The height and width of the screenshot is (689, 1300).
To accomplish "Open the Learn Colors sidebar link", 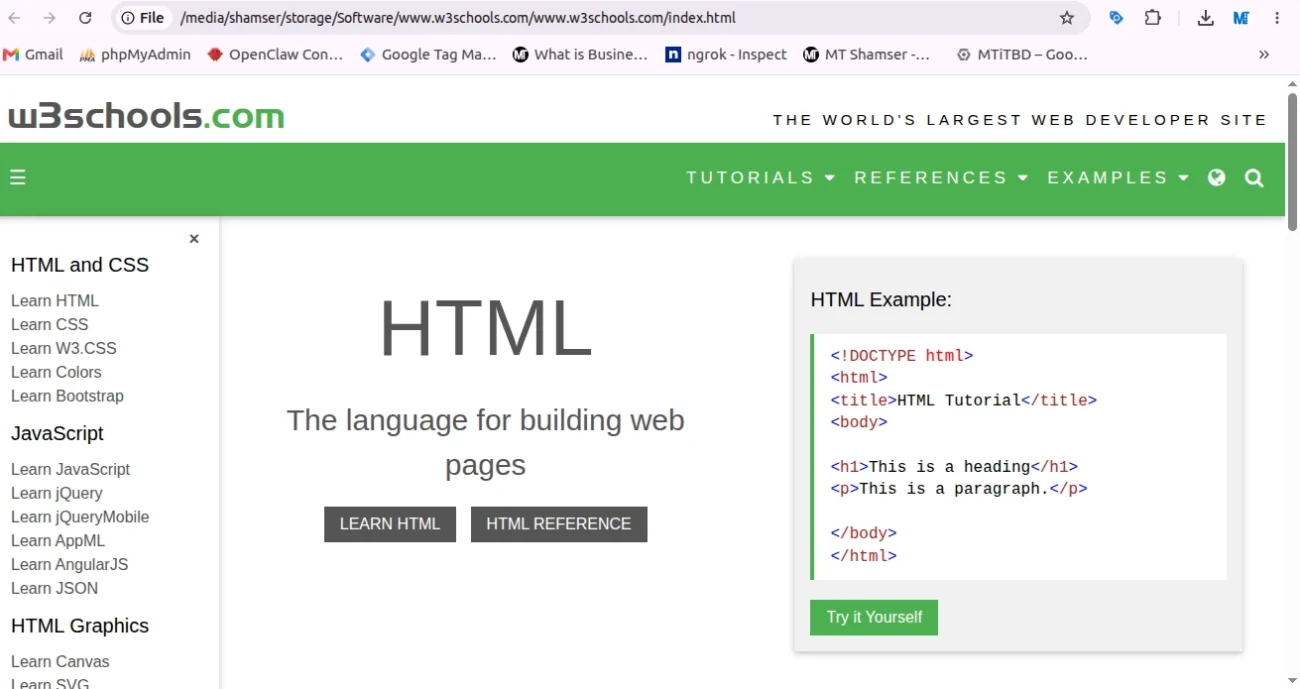I will tap(56, 373).
